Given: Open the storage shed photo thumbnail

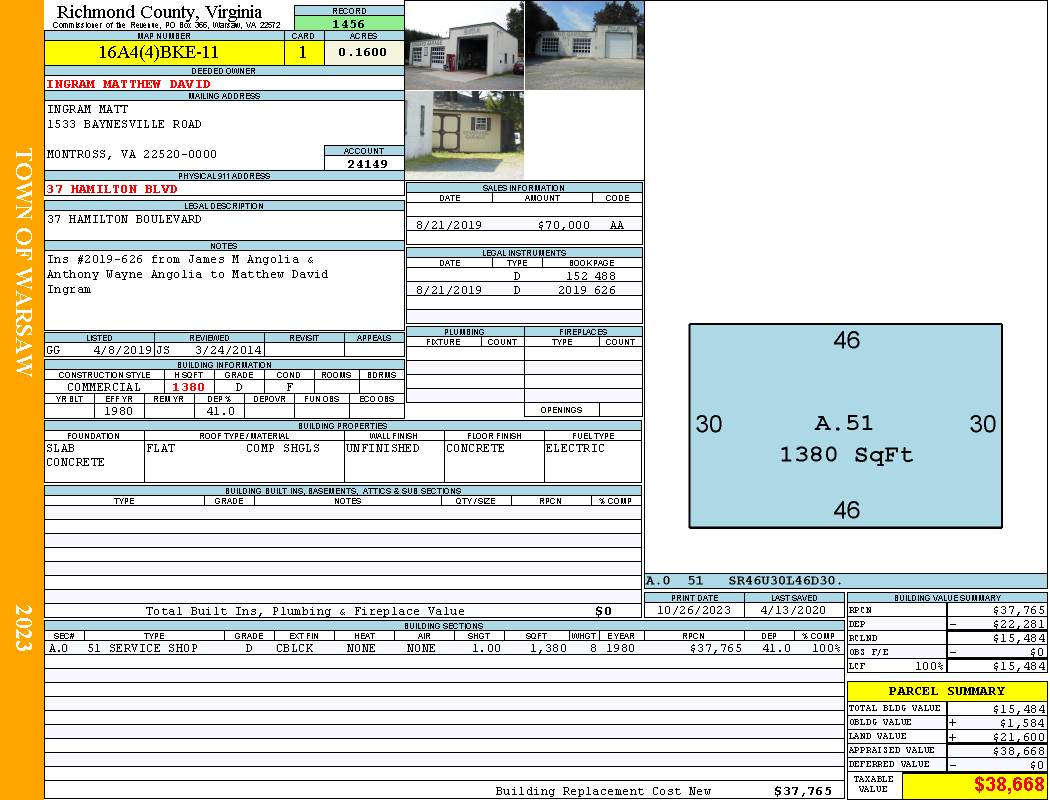Looking at the screenshot, I should [464, 135].
